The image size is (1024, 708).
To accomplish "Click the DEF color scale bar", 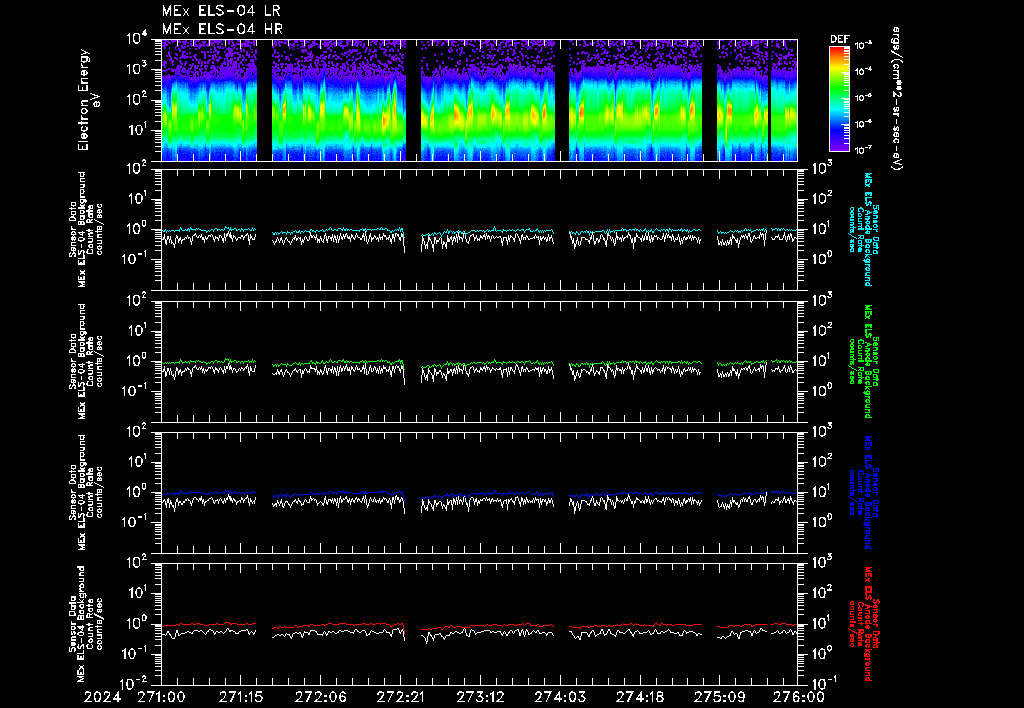I will [x=839, y=98].
